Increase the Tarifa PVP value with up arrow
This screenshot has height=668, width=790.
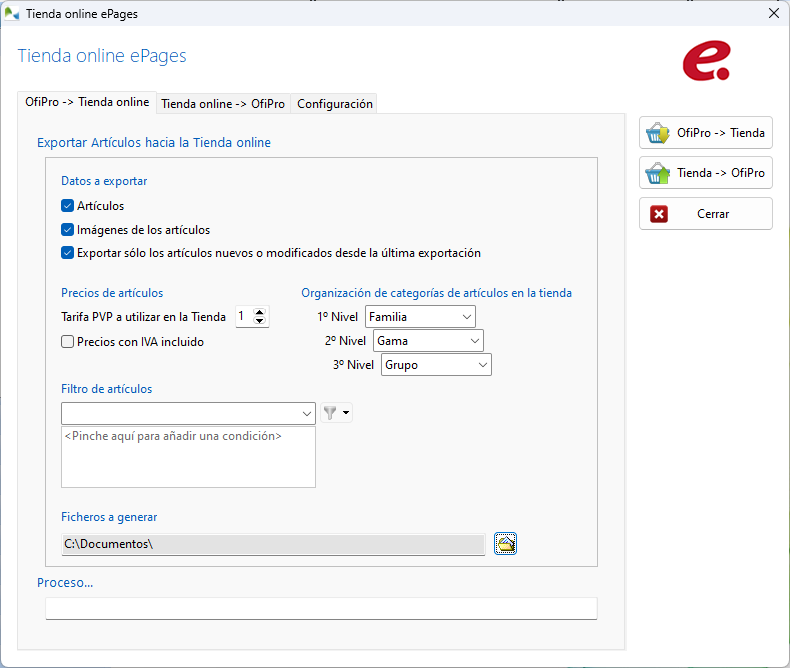click(261, 312)
